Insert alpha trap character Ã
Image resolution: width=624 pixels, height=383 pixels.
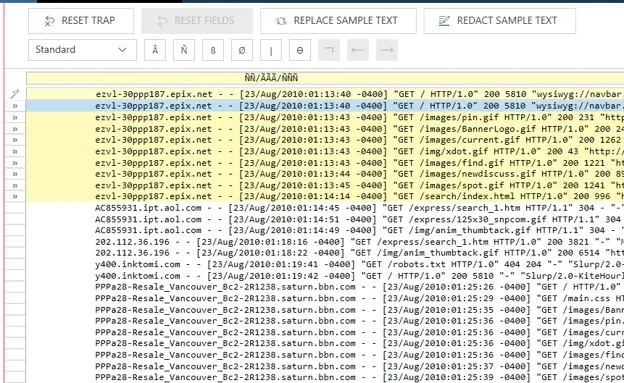tap(155, 50)
